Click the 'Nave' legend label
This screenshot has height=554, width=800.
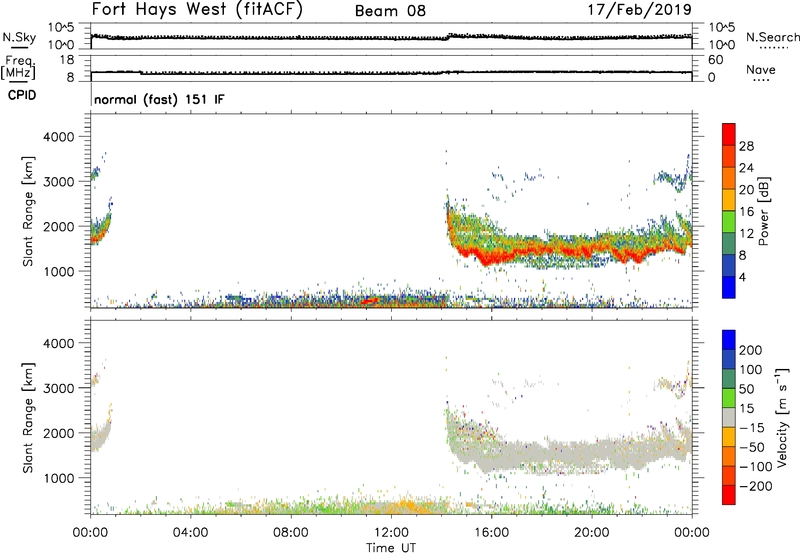click(760, 69)
